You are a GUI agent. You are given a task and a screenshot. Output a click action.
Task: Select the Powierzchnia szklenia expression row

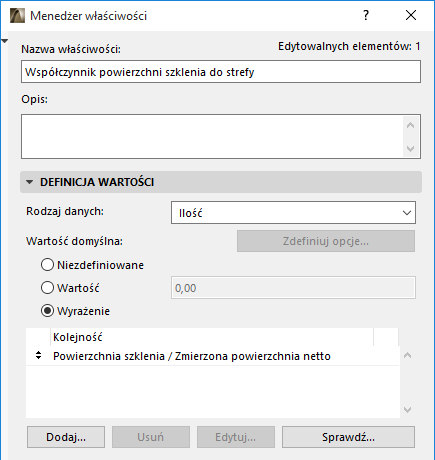(212, 356)
